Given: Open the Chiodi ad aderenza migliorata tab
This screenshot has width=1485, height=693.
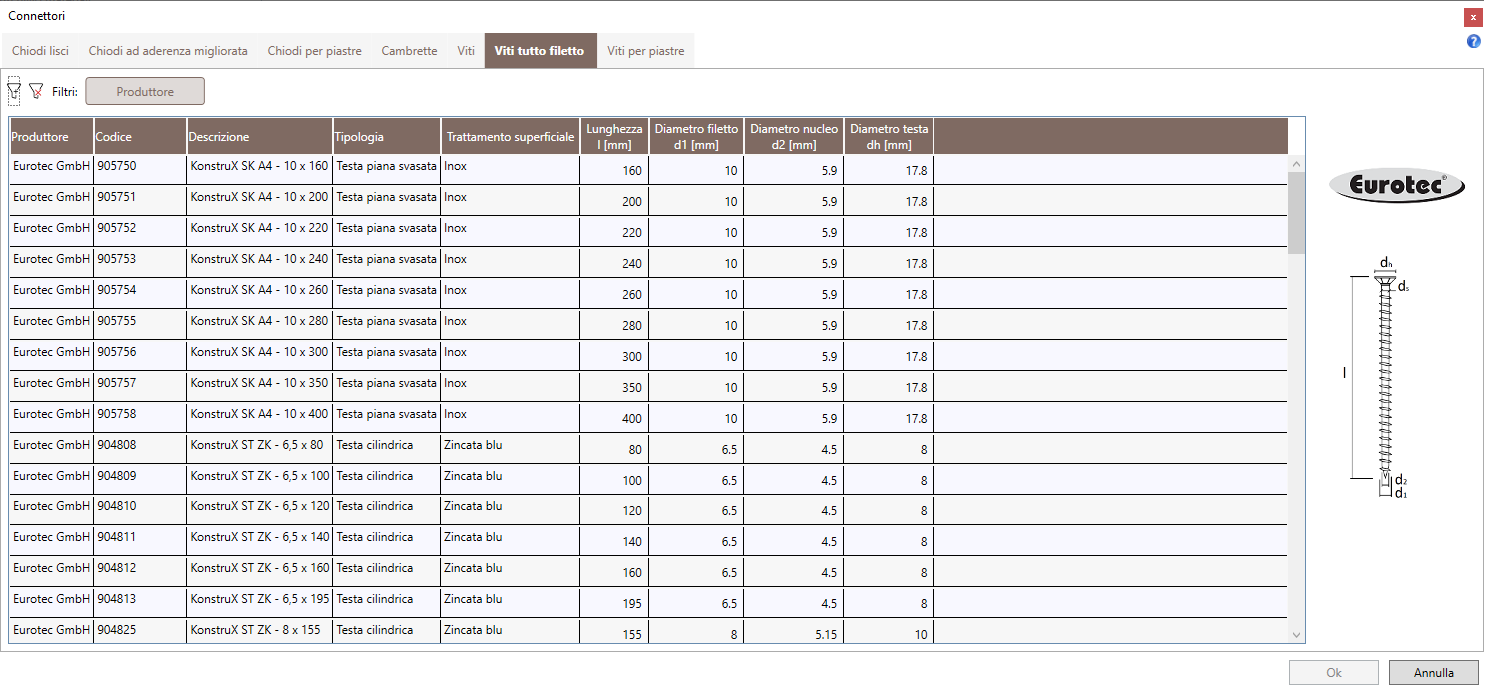Looking at the screenshot, I should coord(168,50).
